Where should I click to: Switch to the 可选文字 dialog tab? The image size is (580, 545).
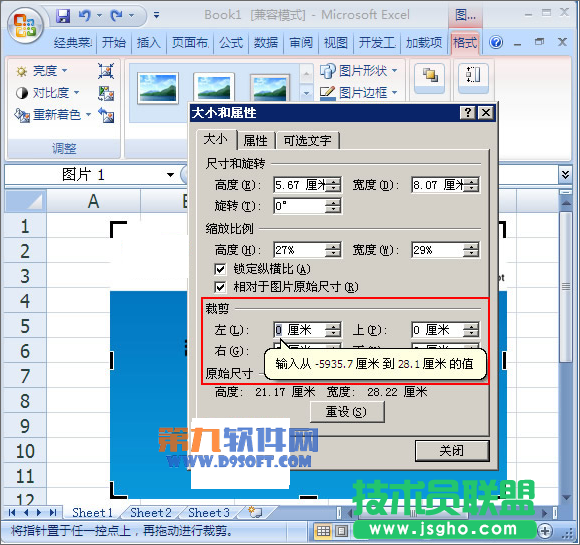click(x=307, y=141)
